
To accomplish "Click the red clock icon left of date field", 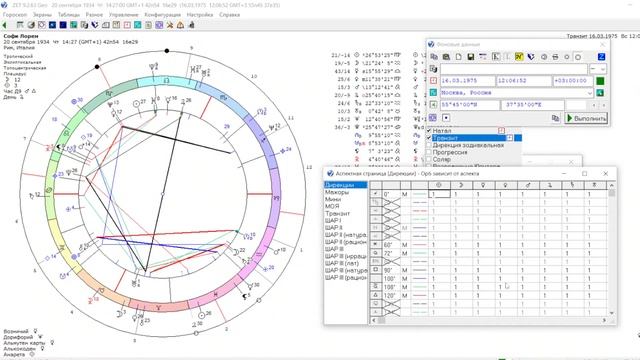I will coord(433,81).
